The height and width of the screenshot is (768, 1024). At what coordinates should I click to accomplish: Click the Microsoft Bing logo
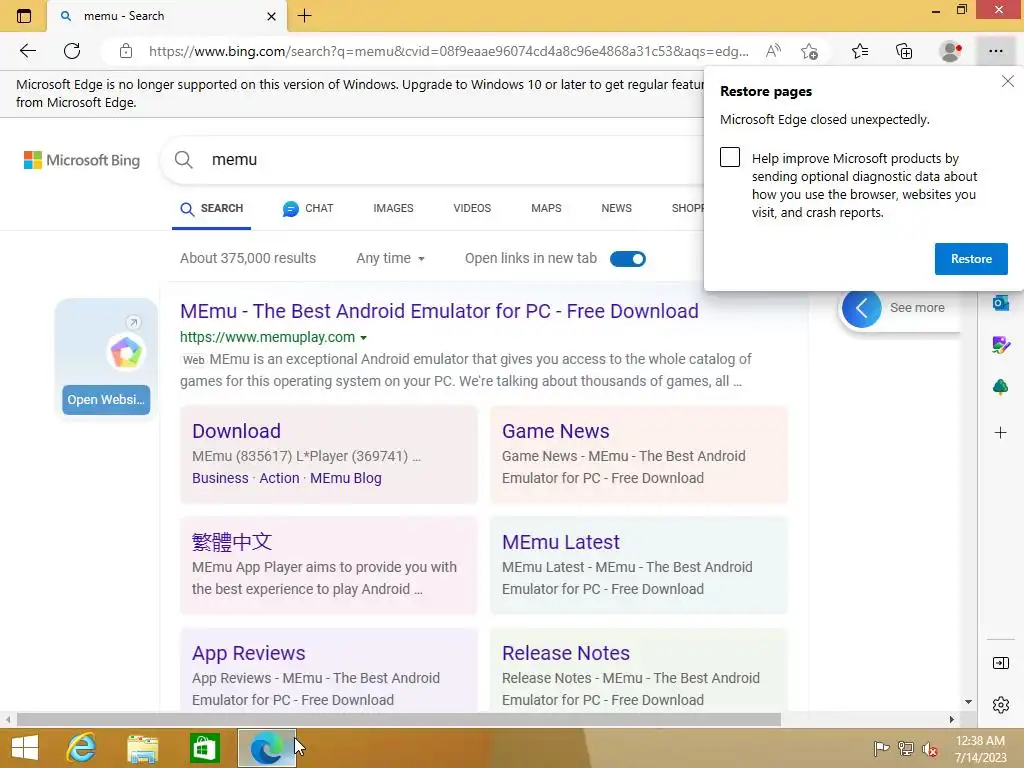click(x=82, y=160)
